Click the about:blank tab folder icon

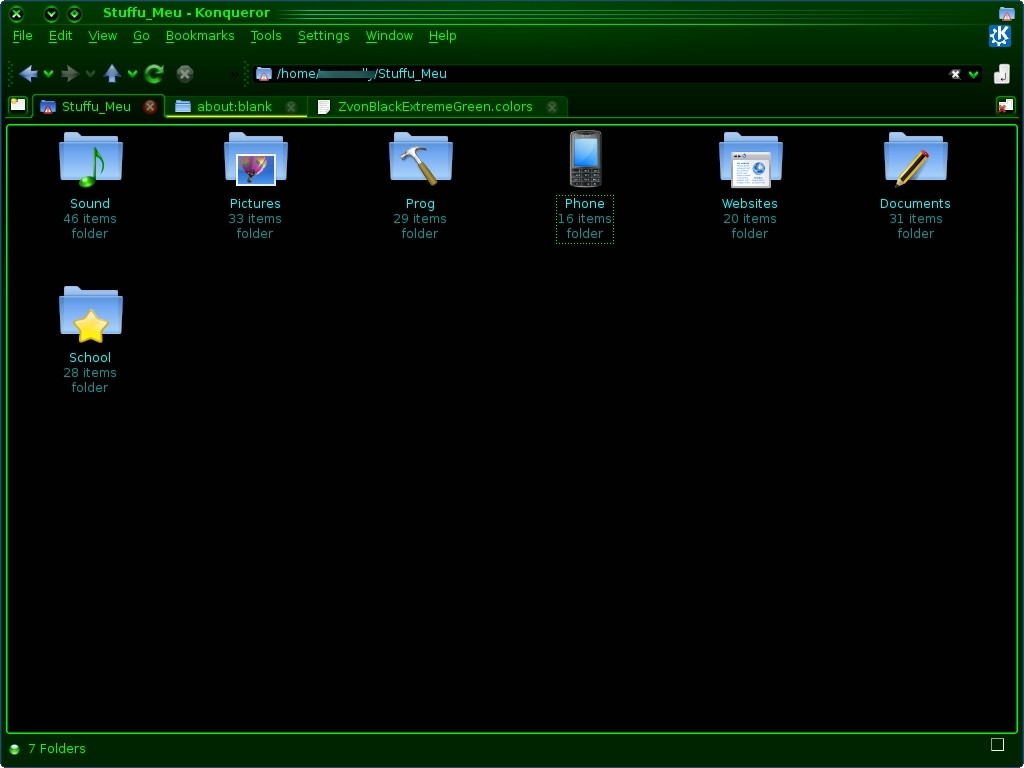tap(183, 106)
